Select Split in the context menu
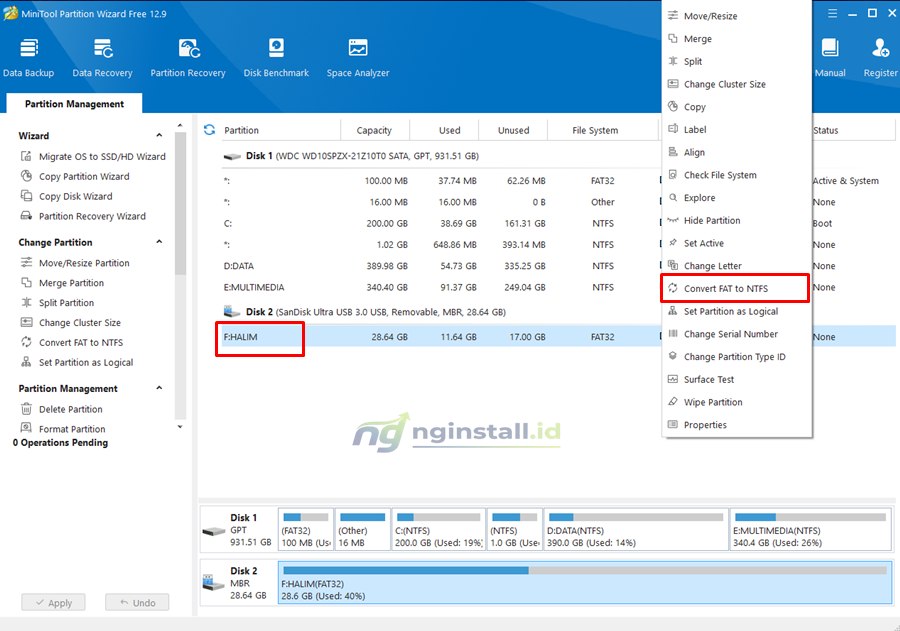Viewport: 900px width, 631px height. click(736, 61)
